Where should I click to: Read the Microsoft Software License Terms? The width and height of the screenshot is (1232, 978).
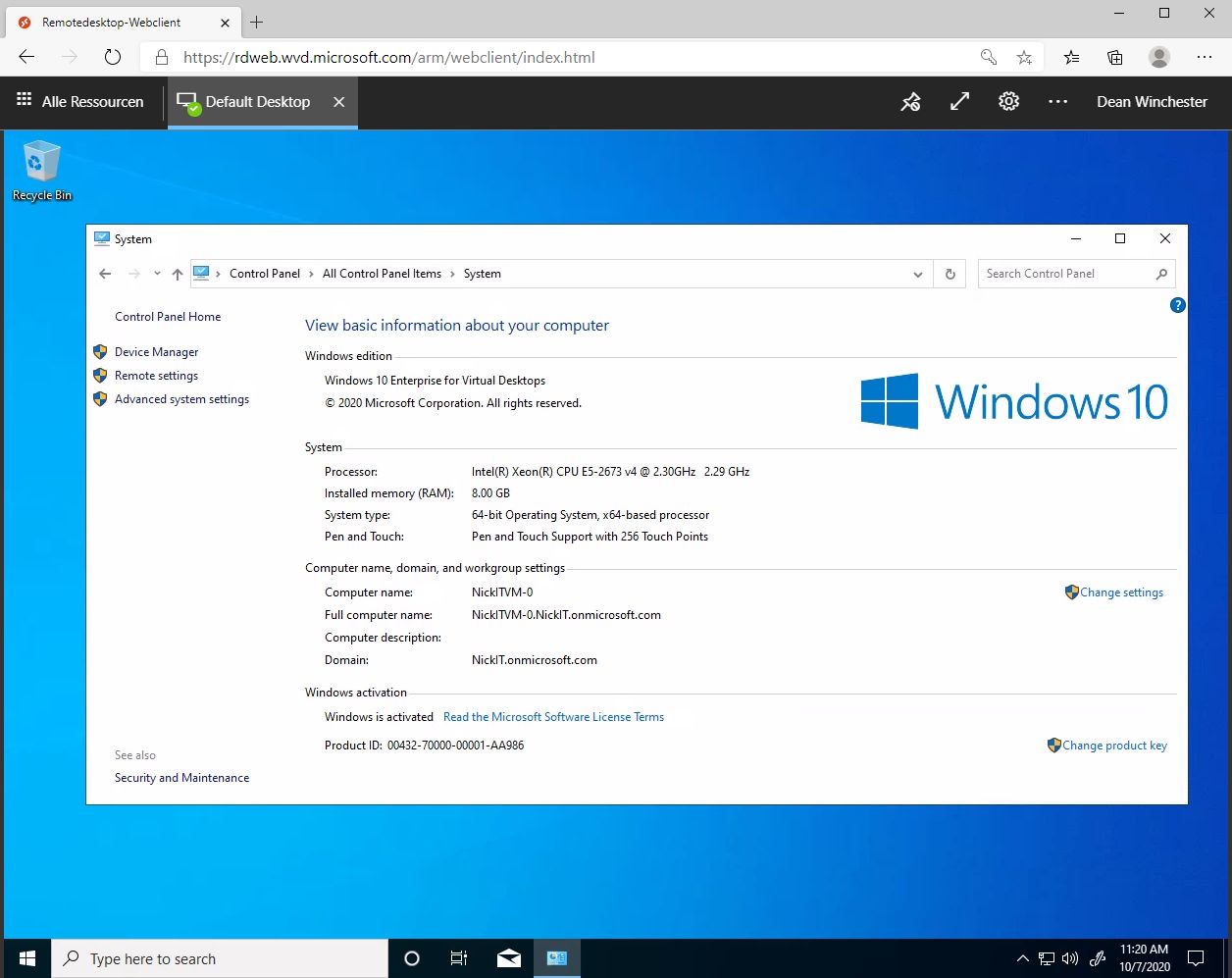[x=553, y=717]
